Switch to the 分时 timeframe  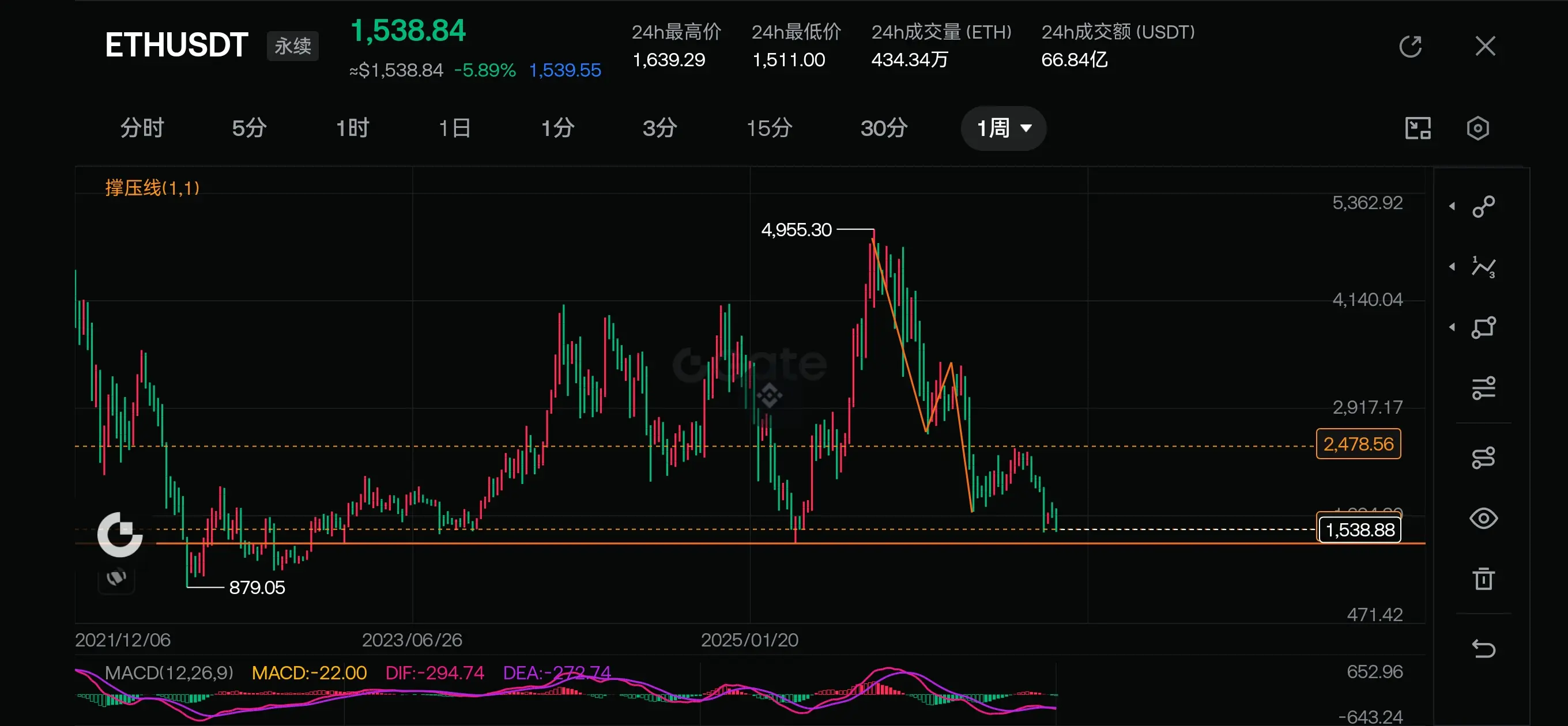pos(142,128)
